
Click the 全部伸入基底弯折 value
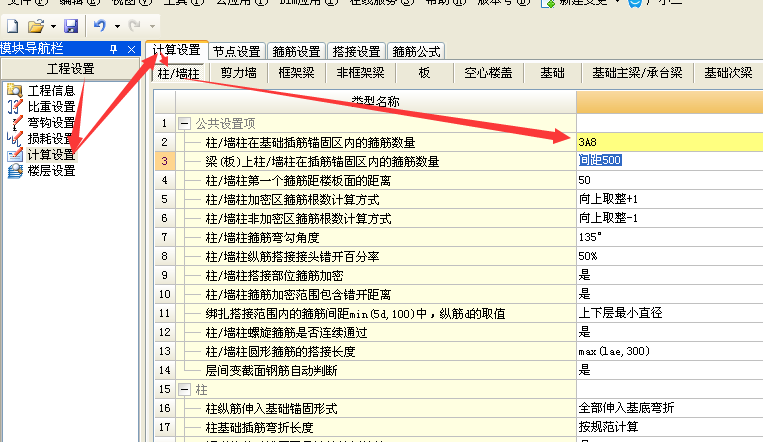(x=626, y=408)
